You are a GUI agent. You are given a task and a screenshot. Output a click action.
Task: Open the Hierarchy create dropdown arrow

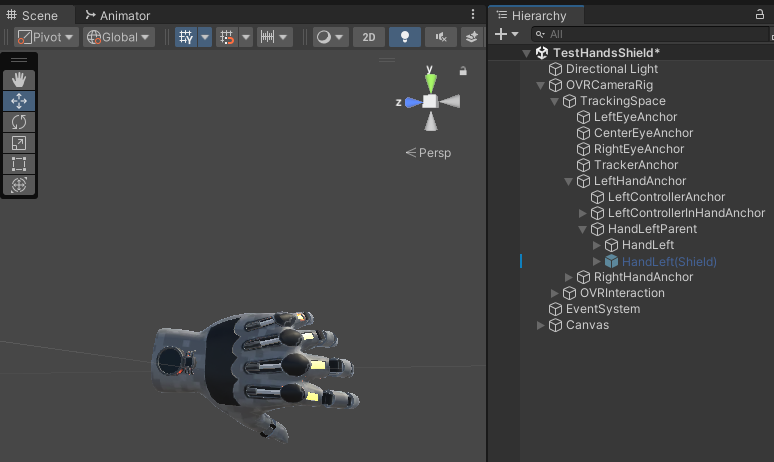click(x=515, y=34)
